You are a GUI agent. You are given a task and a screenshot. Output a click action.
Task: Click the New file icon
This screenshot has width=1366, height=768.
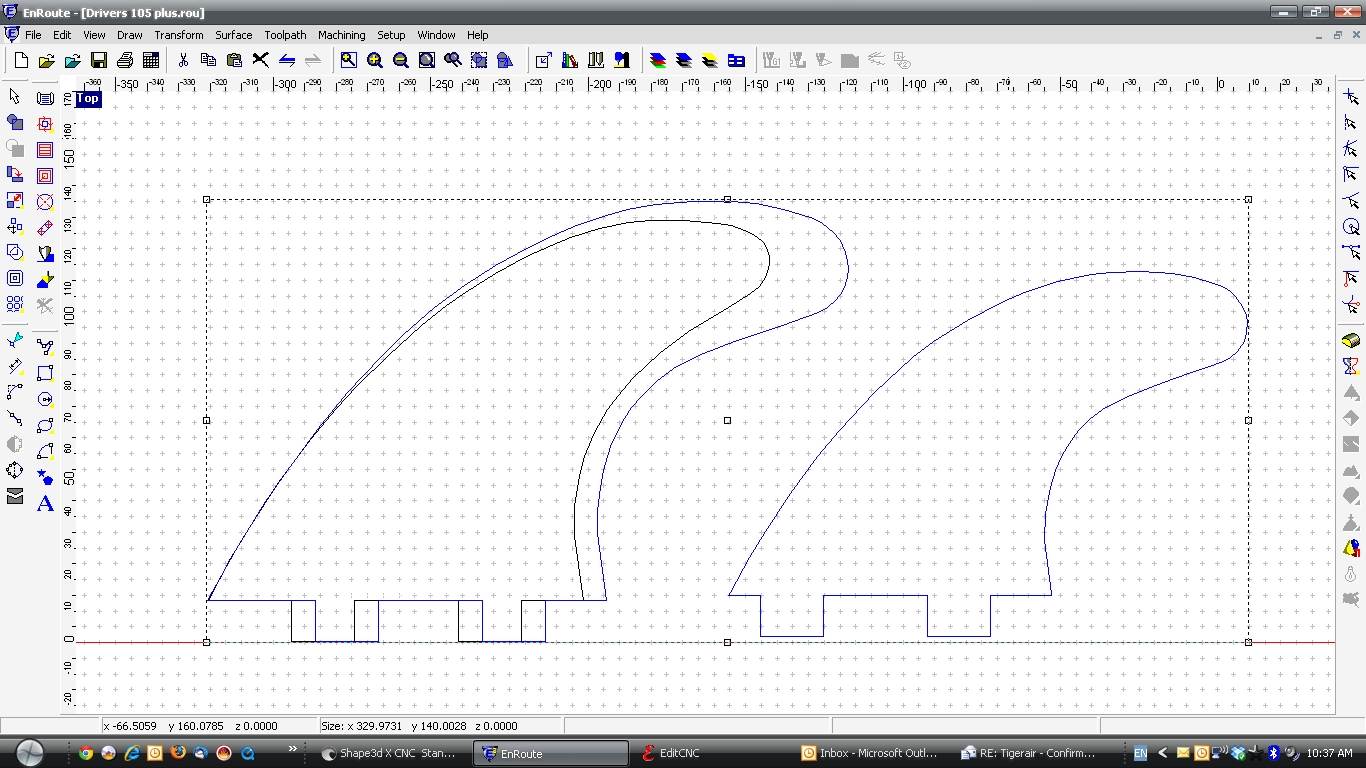(x=21, y=60)
